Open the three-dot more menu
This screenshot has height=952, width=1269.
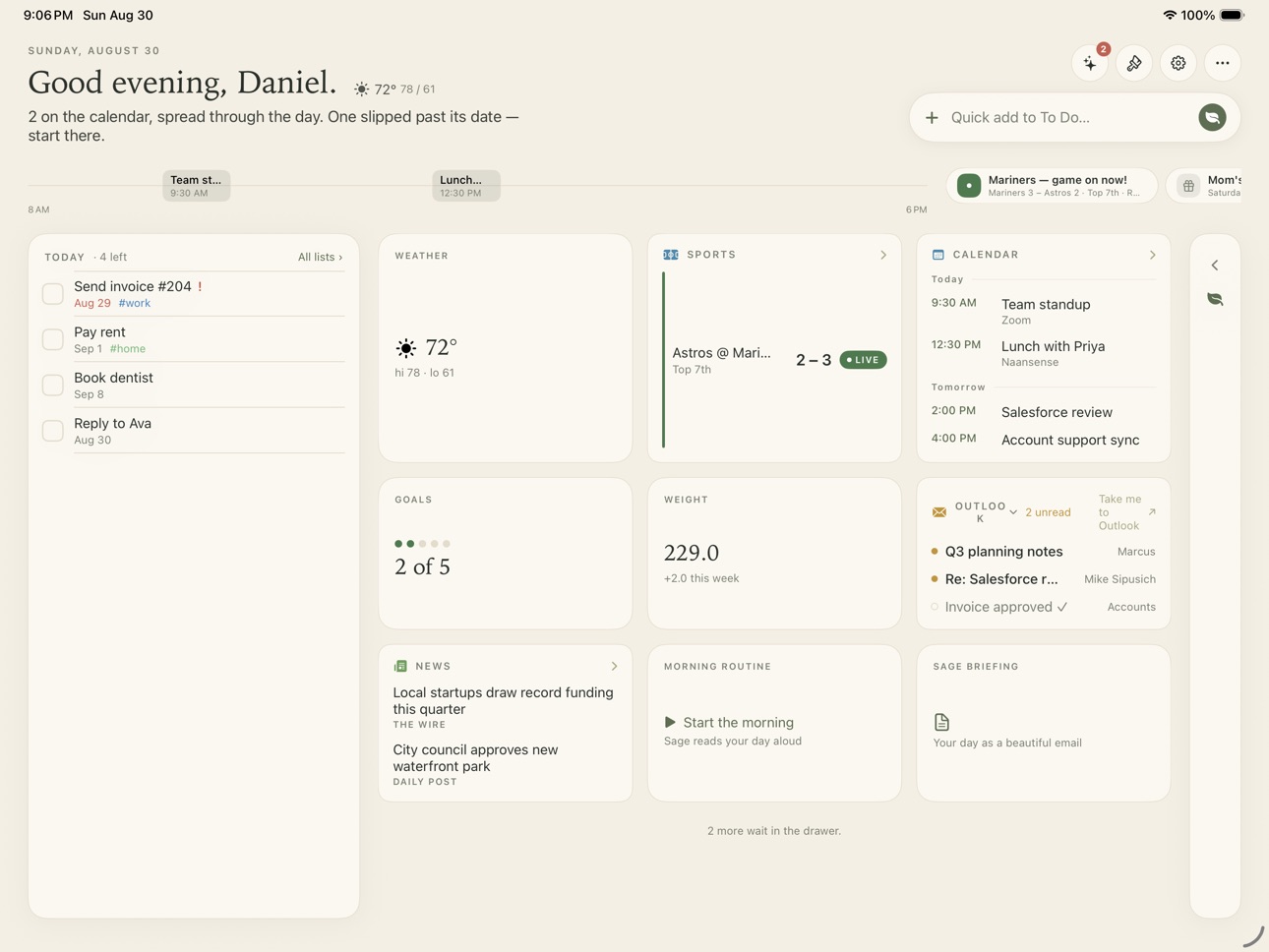[1223, 63]
